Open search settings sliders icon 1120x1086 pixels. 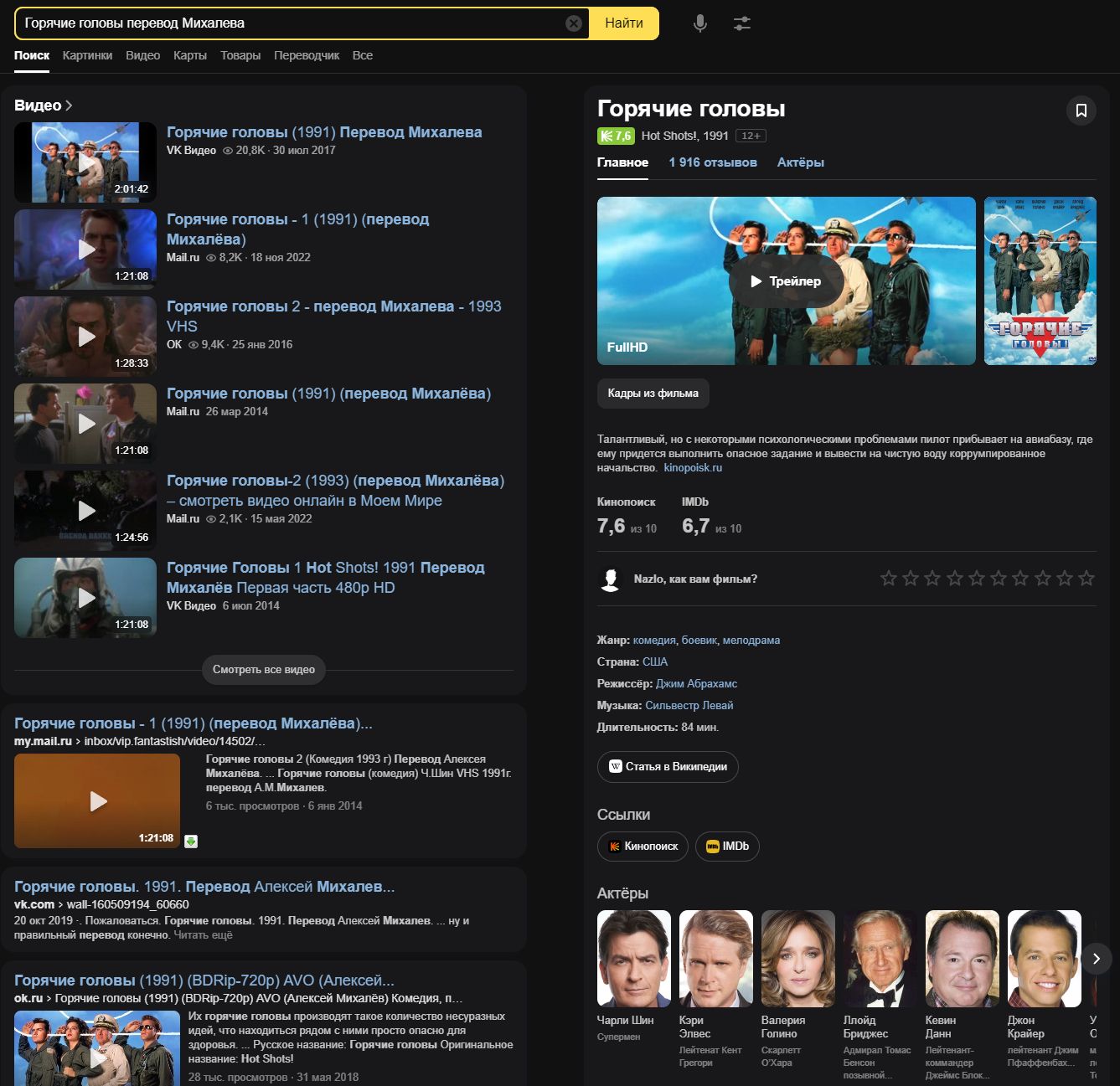click(x=742, y=23)
